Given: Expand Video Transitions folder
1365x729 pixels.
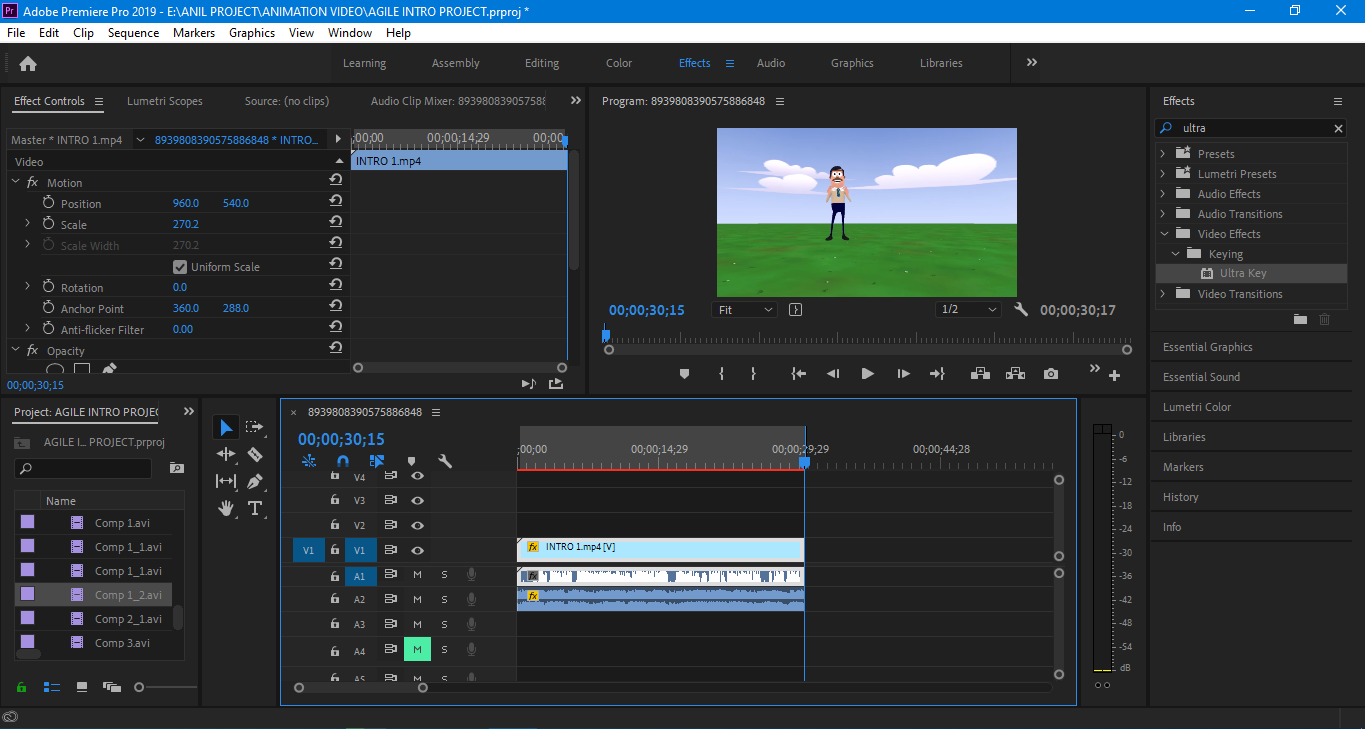Looking at the screenshot, I should pos(1162,294).
